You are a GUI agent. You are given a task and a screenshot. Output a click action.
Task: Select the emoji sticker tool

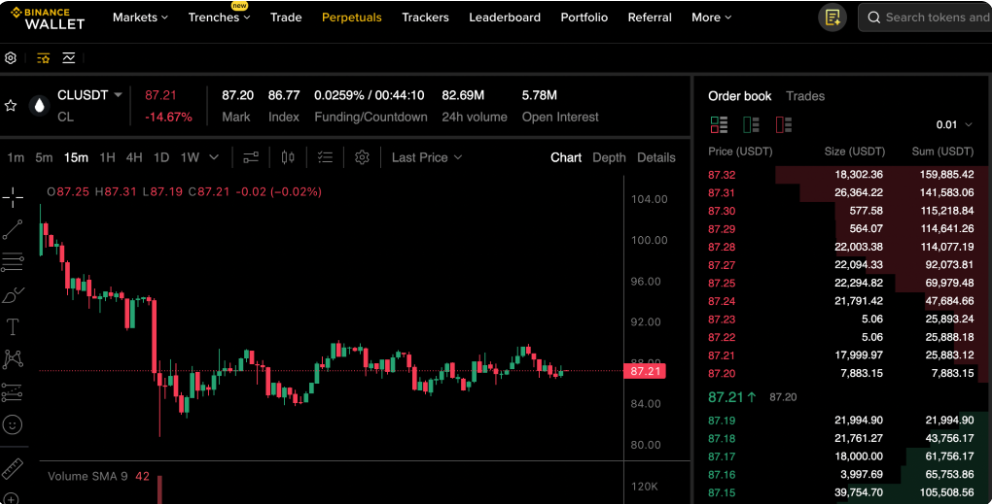[x=13, y=424]
